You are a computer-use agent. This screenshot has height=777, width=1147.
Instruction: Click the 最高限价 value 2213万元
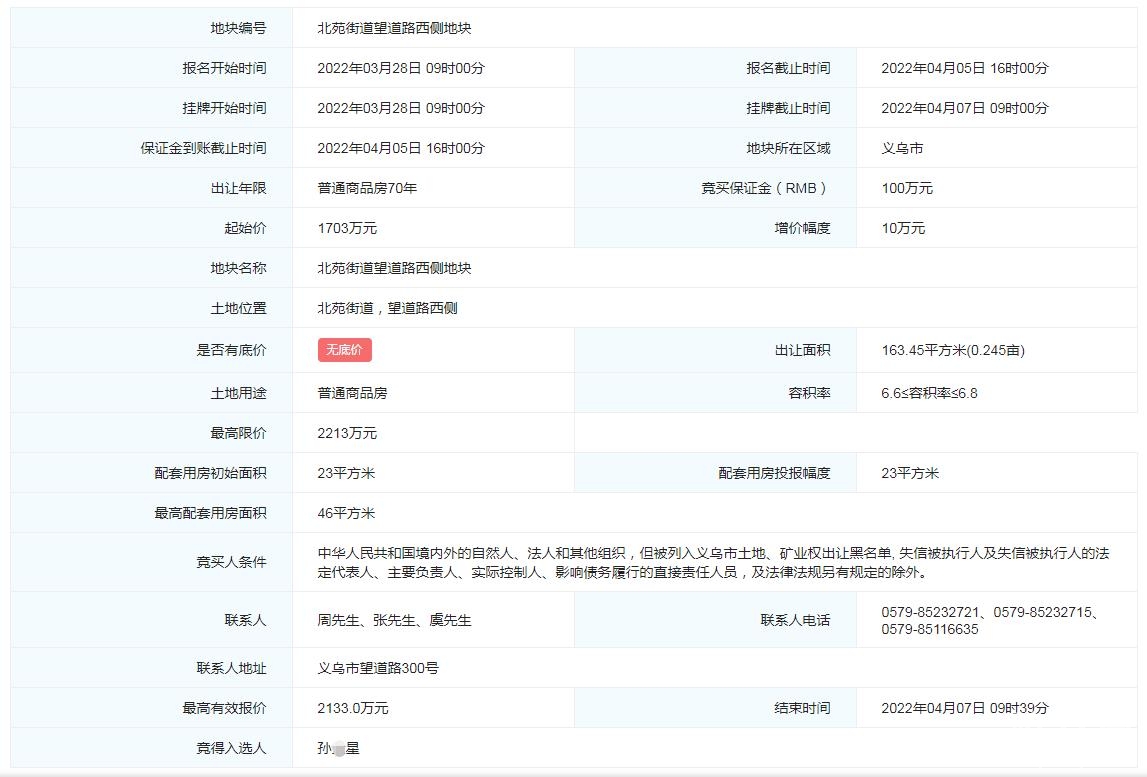347,433
